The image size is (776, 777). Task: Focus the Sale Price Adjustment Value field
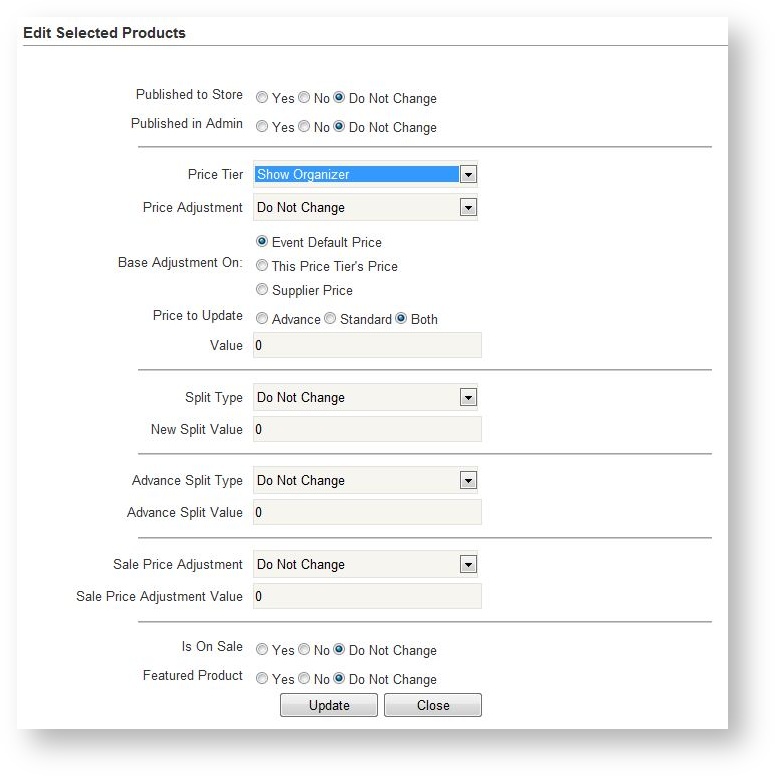pyautogui.click(x=366, y=596)
